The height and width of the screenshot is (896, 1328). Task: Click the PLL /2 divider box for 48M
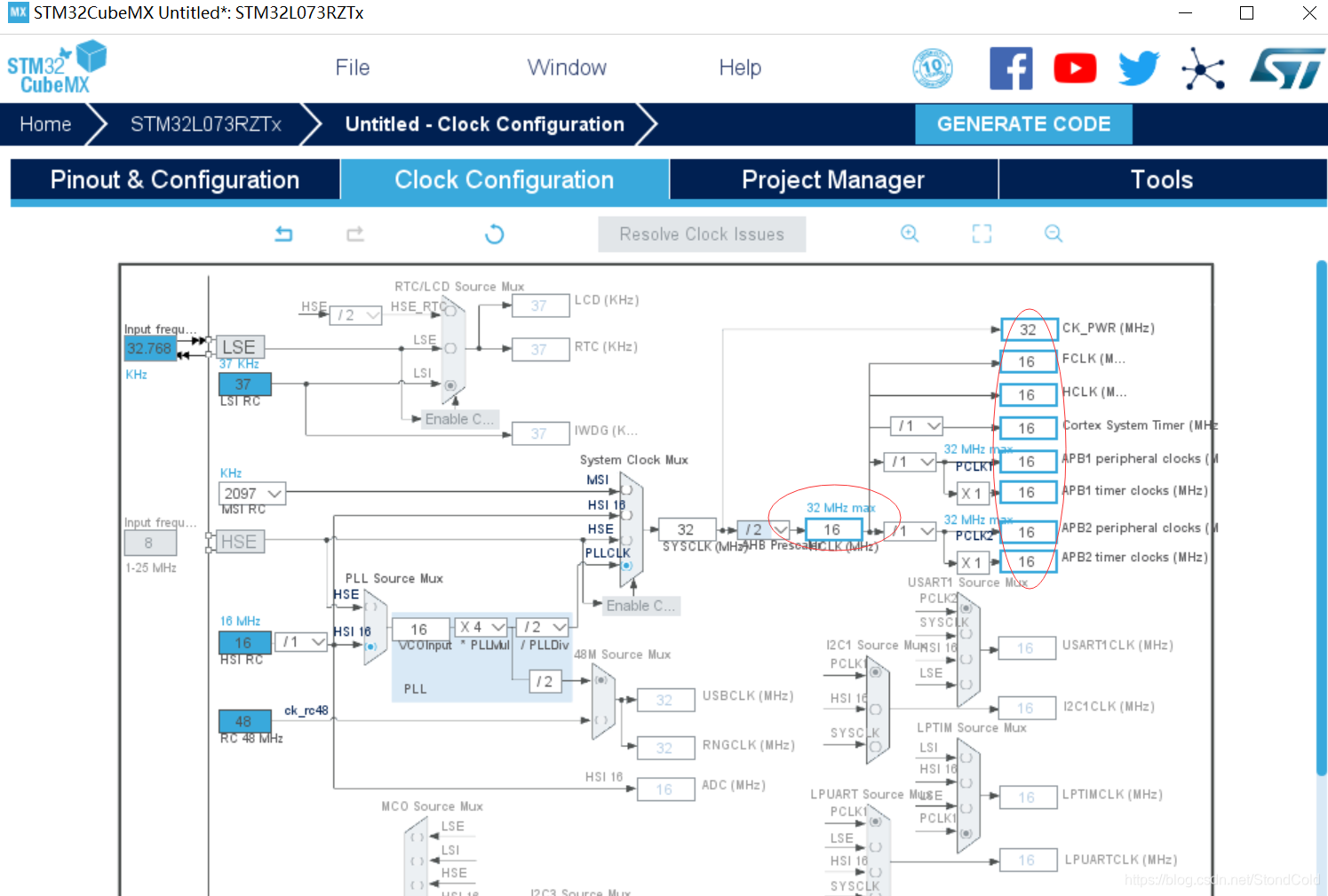click(546, 681)
